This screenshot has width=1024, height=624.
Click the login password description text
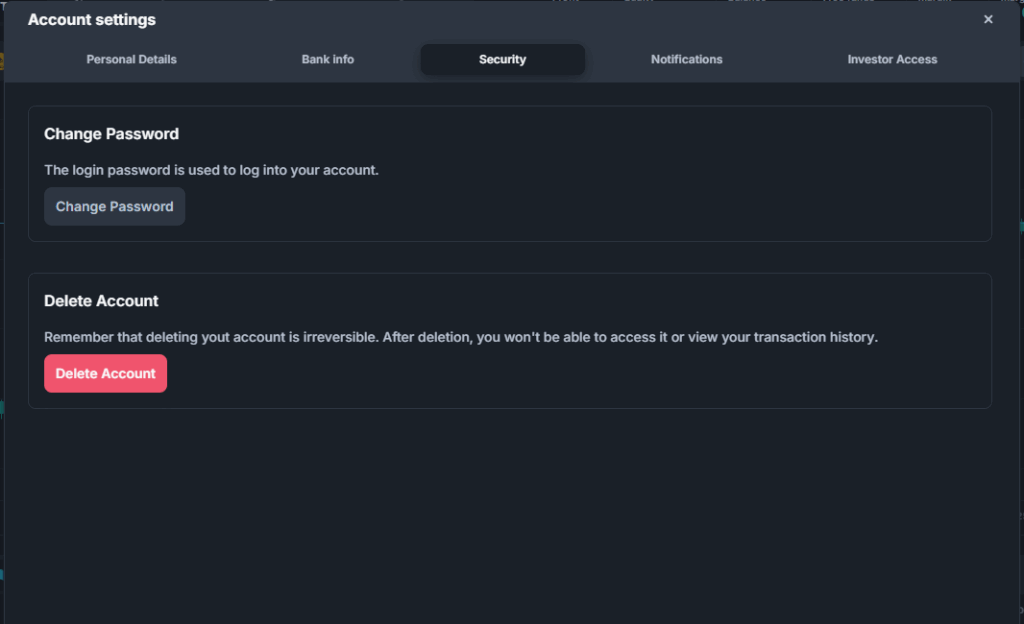pyautogui.click(x=211, y=170)
